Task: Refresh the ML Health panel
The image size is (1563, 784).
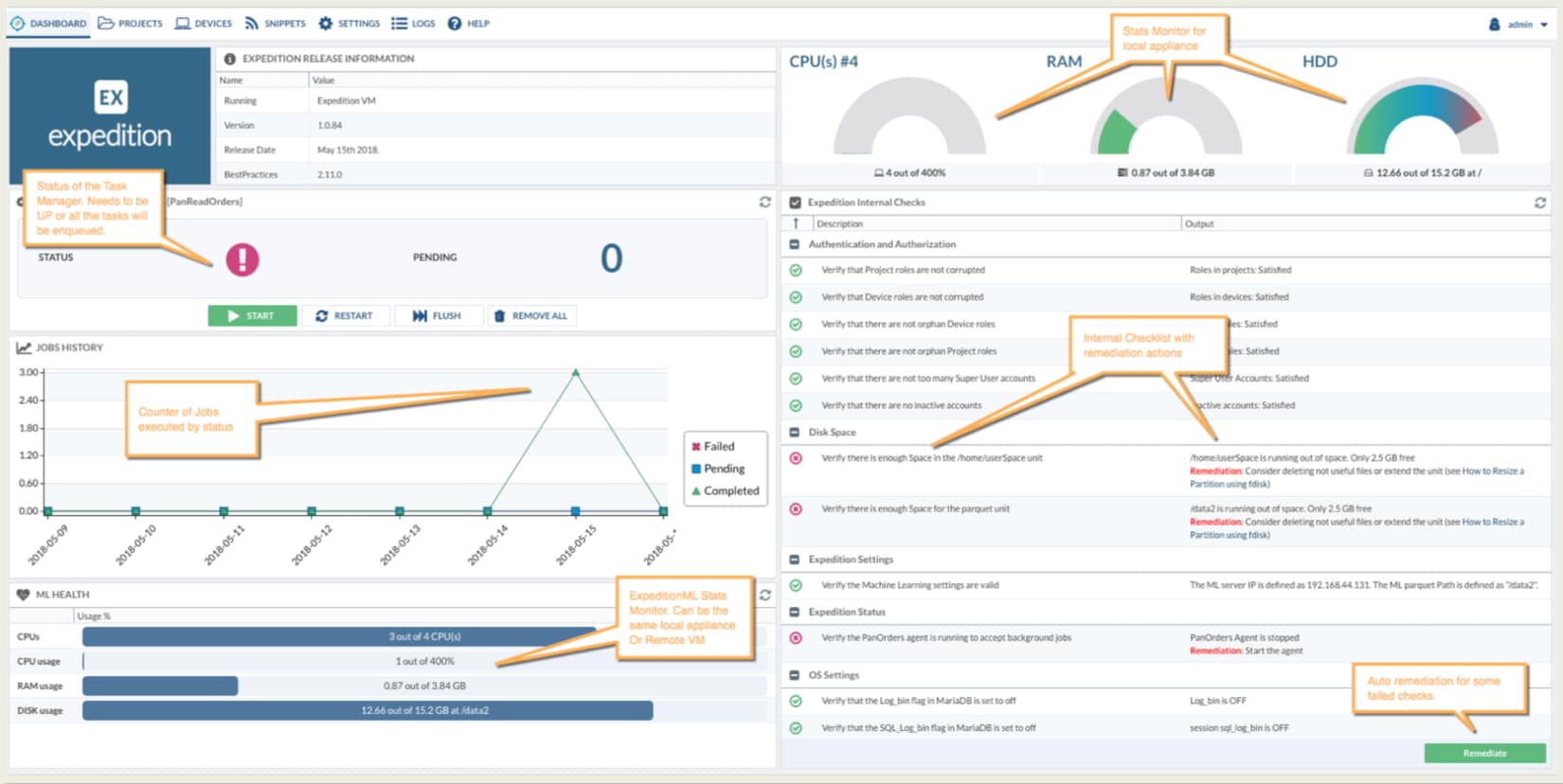Action: click(765, 595)
